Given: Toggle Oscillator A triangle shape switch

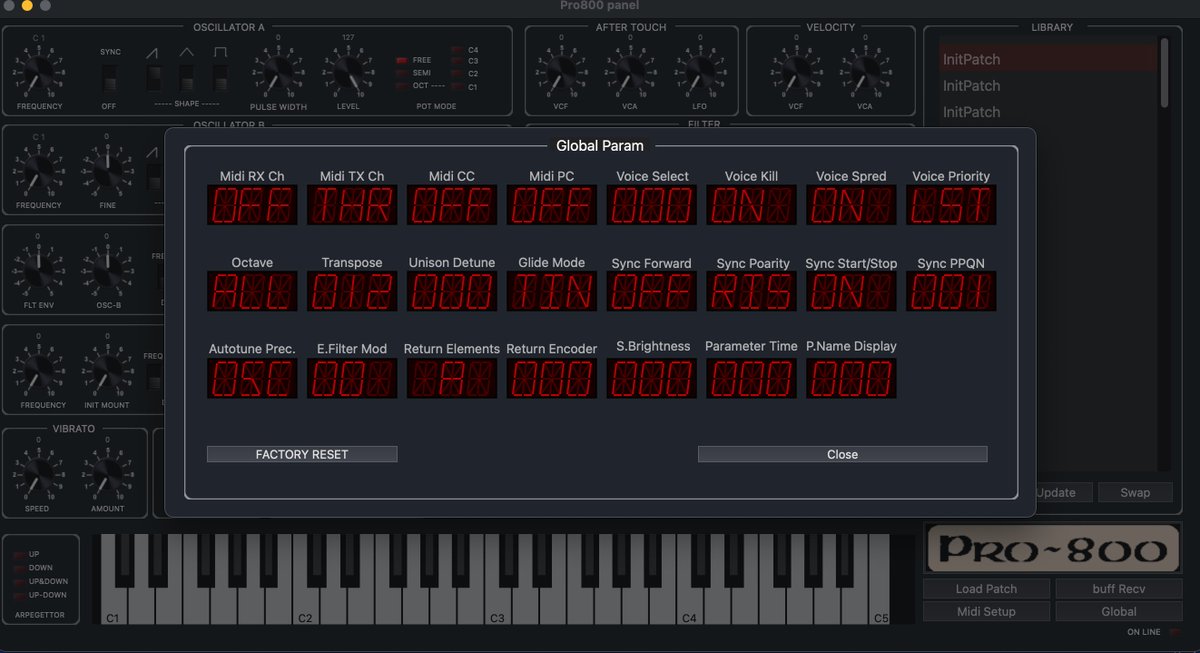Looking at the screenshot, I should (x=187, y=78).
